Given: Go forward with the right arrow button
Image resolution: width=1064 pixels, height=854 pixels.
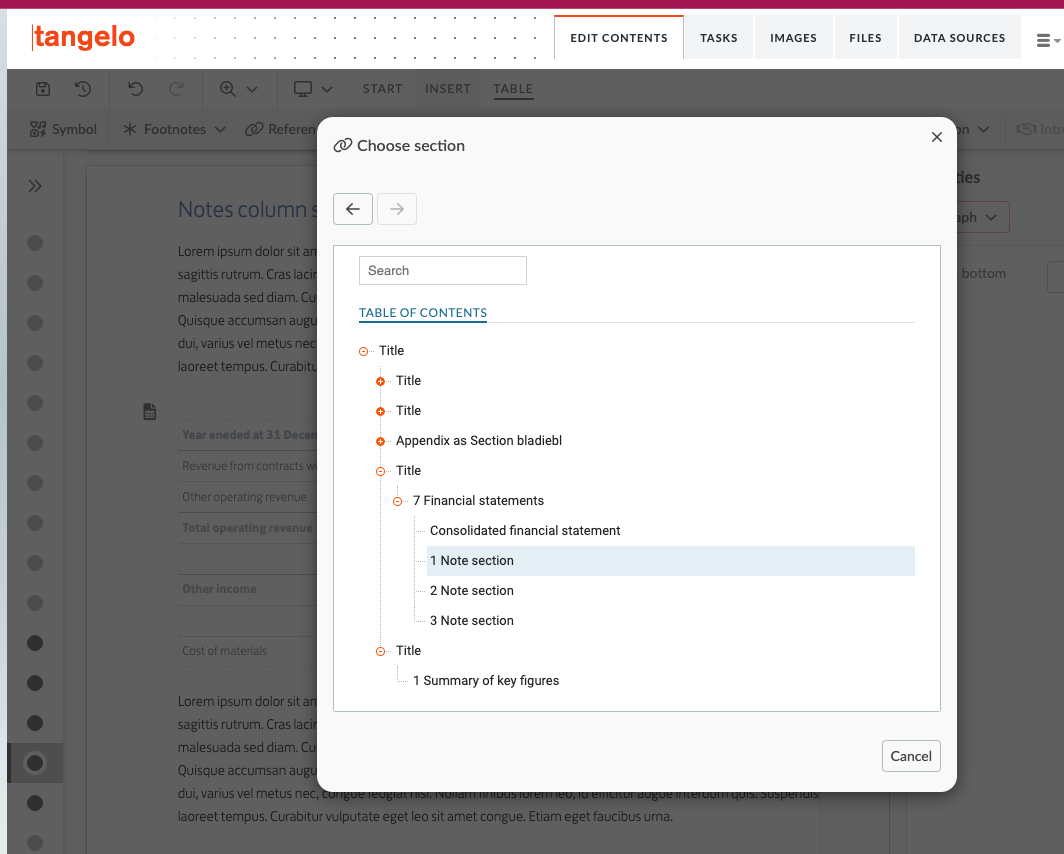Looking at the screenshot, I should [397, 209].
